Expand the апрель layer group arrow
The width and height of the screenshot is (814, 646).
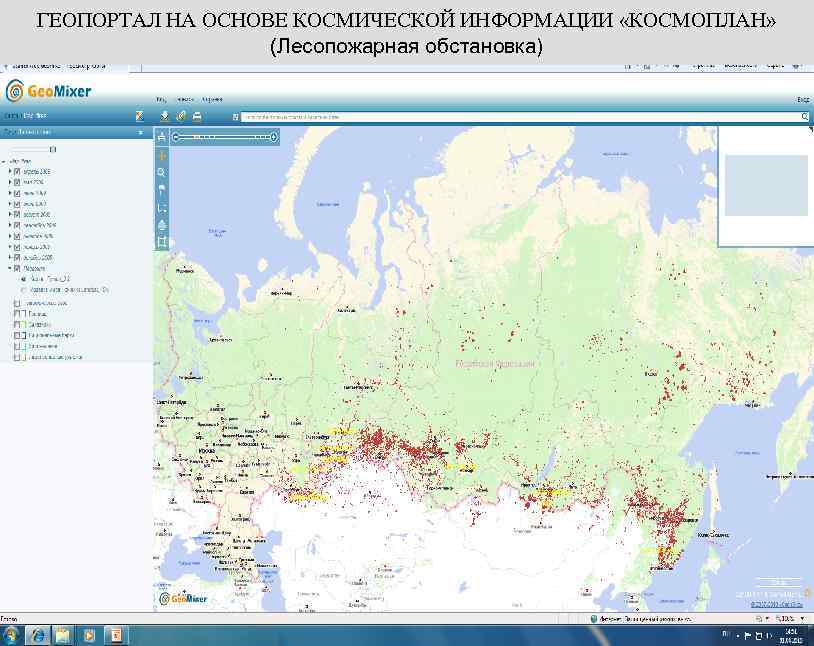point(10,171)
